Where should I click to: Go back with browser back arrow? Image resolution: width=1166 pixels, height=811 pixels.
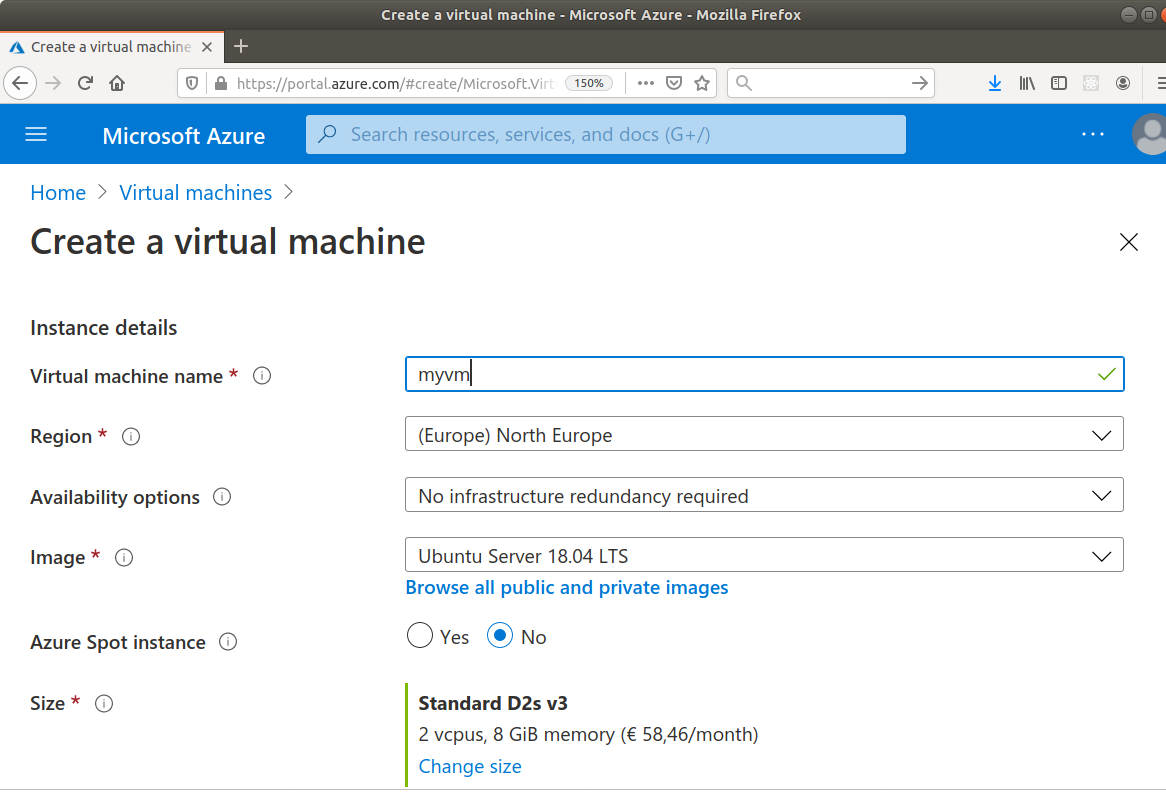[20, 83]
